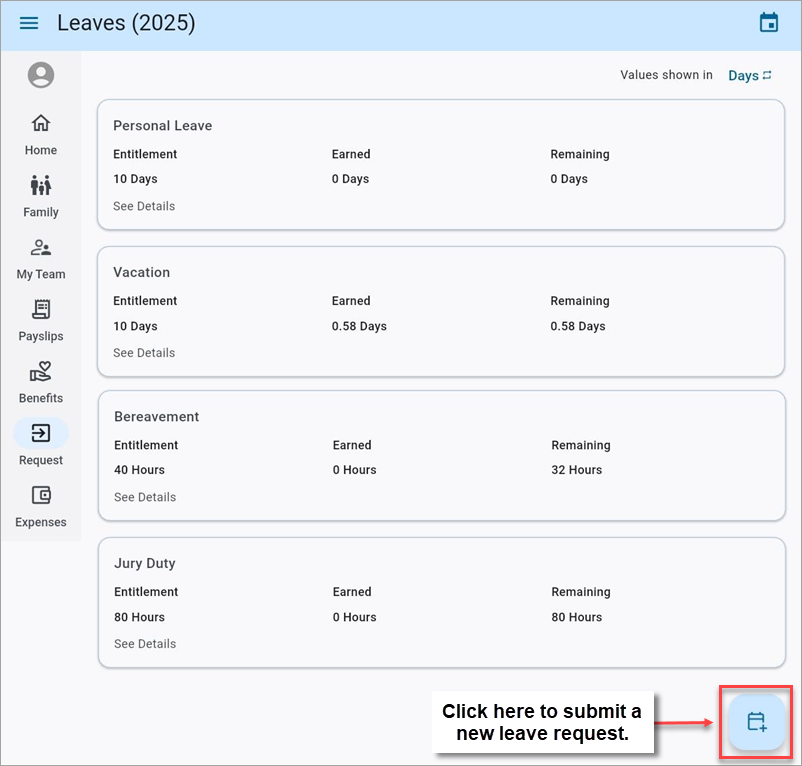See Details for Jury Duty
This screenshot has width=802, height=766.
(145, 644)
